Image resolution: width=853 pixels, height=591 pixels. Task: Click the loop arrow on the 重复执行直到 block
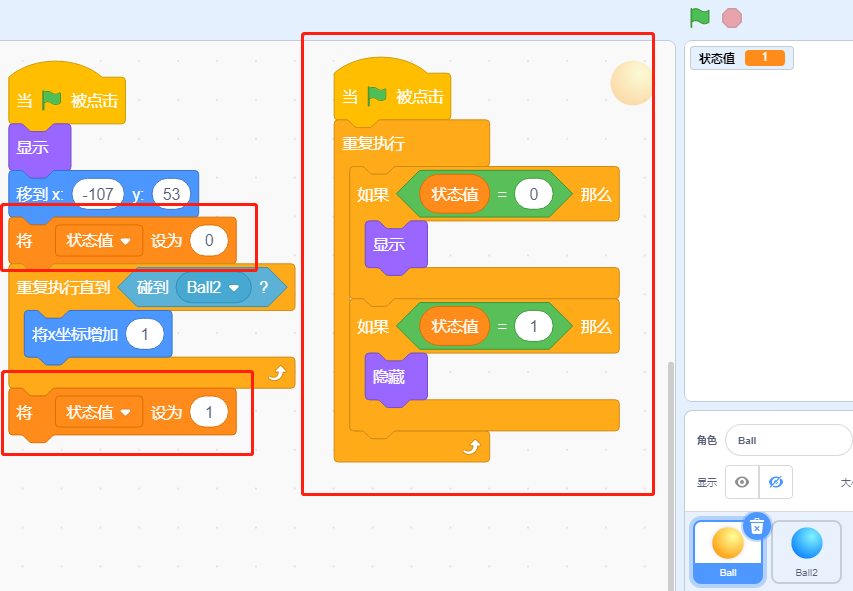(277, 373)
